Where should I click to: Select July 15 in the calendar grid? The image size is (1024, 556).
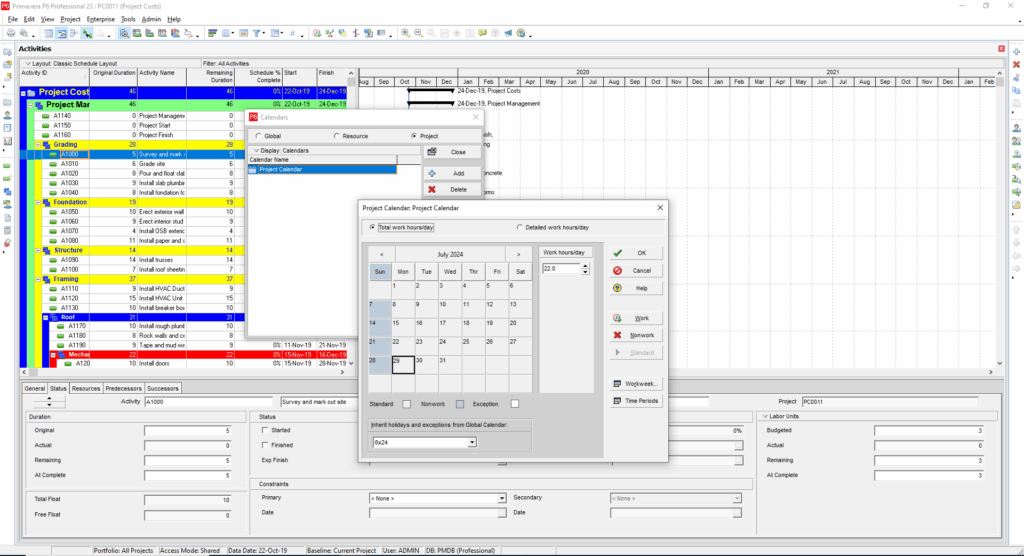pyautogui.click(x=403, y=327)
